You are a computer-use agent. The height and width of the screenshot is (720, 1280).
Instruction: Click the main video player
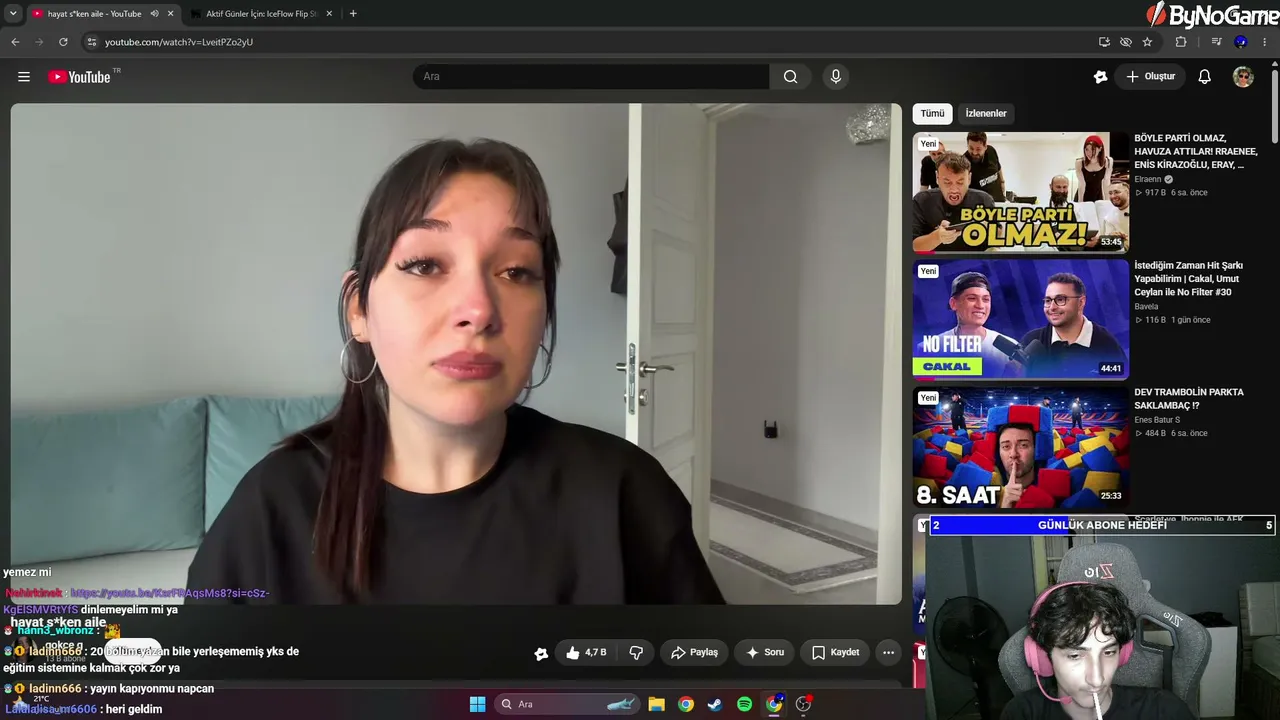456,354
